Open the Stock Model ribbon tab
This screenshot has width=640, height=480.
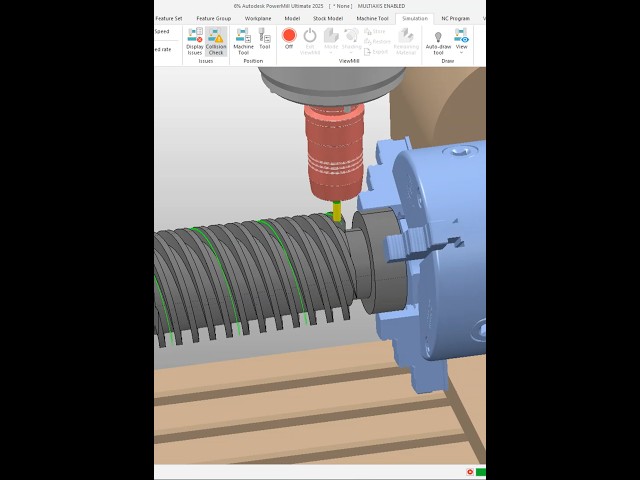(x=328, y=18)
